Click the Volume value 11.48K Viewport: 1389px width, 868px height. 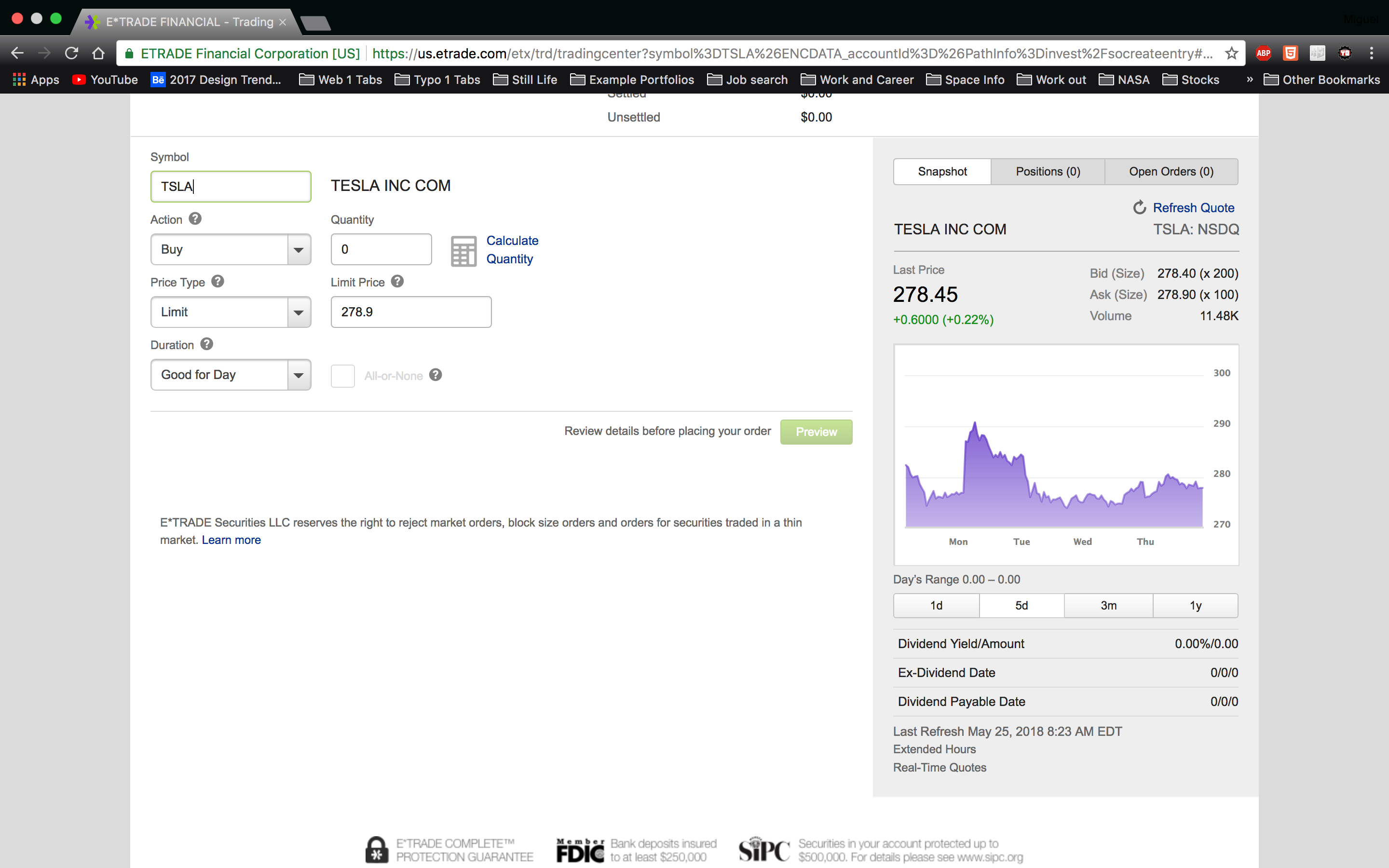1219,316
